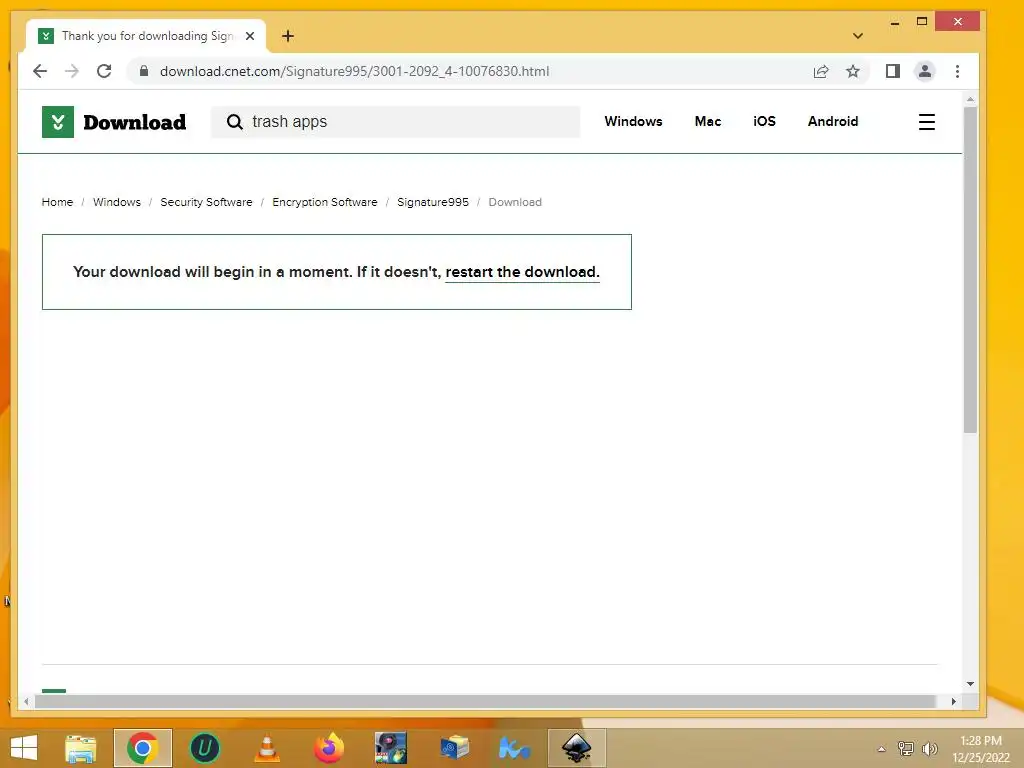Open the iOS category
Viewport: 1024px width, 768px height.
pyautogui.click(x=764, y=121)
